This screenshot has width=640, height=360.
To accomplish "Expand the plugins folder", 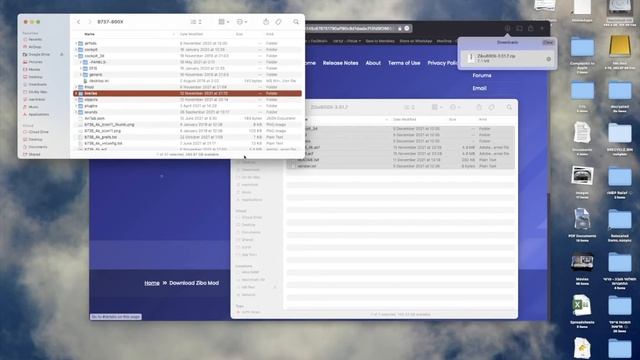I will 76,106.
